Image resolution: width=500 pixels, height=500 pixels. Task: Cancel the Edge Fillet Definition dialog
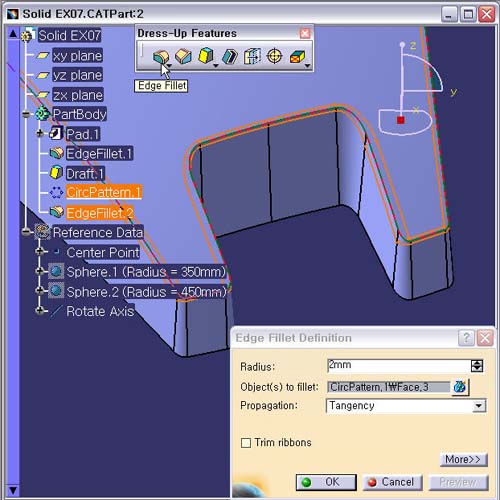pos(392,482)
